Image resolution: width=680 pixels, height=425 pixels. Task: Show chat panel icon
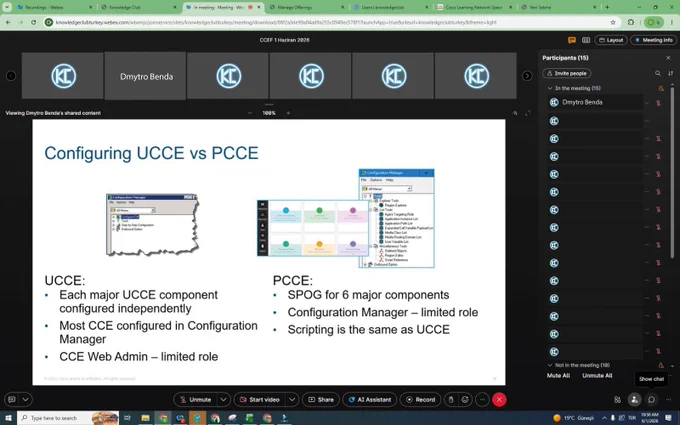coord(651,399)
